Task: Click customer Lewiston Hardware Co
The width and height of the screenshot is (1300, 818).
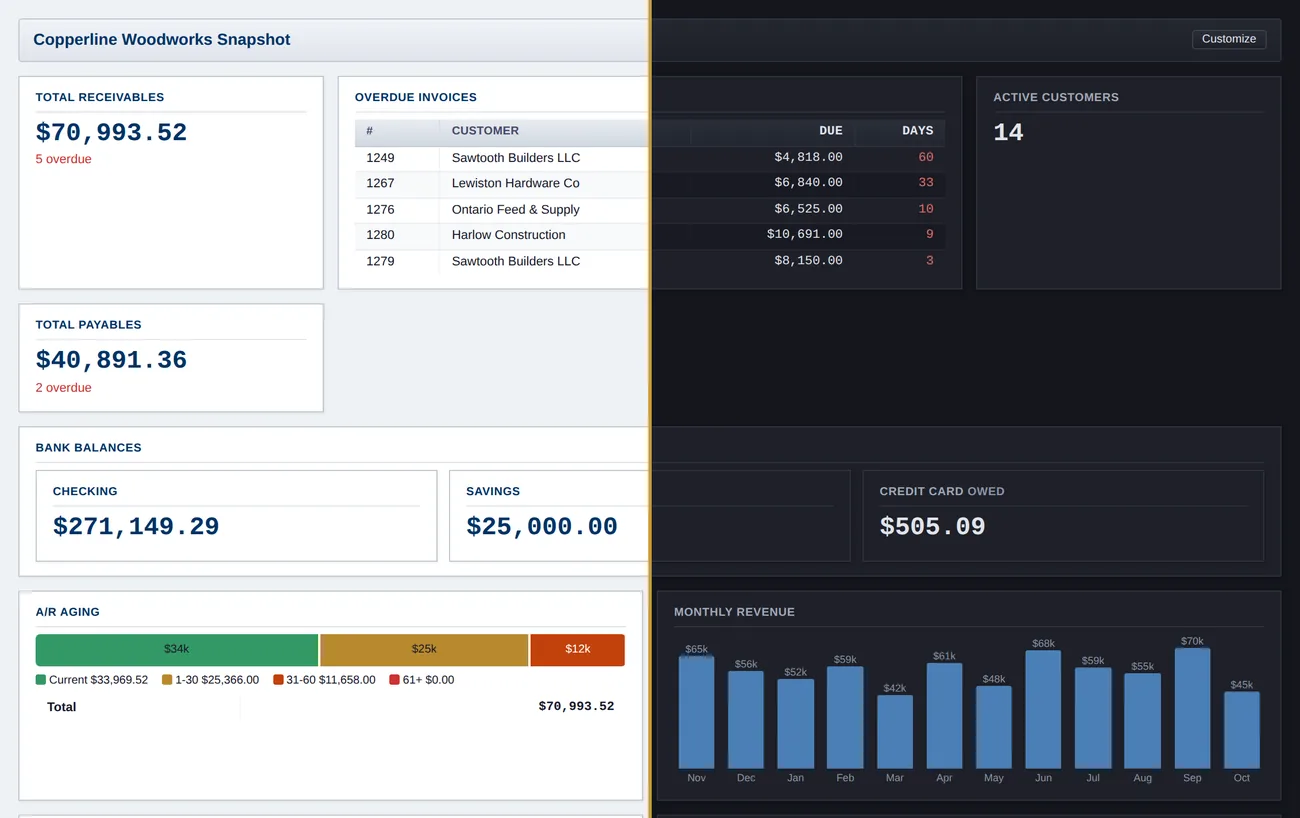Action: click(x=515, y=183)
